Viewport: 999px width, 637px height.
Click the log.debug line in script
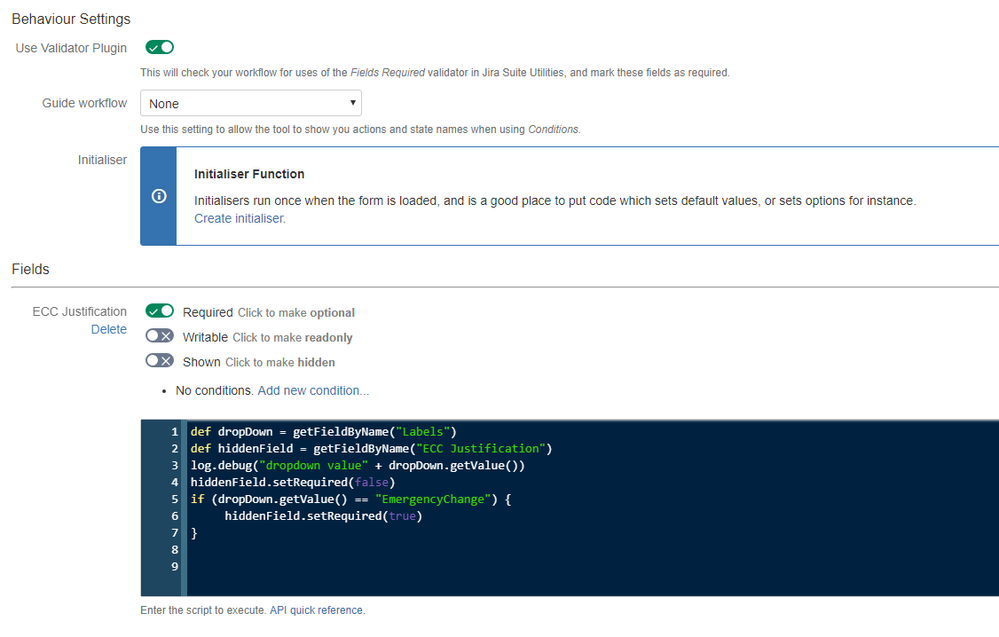(357, 466)
